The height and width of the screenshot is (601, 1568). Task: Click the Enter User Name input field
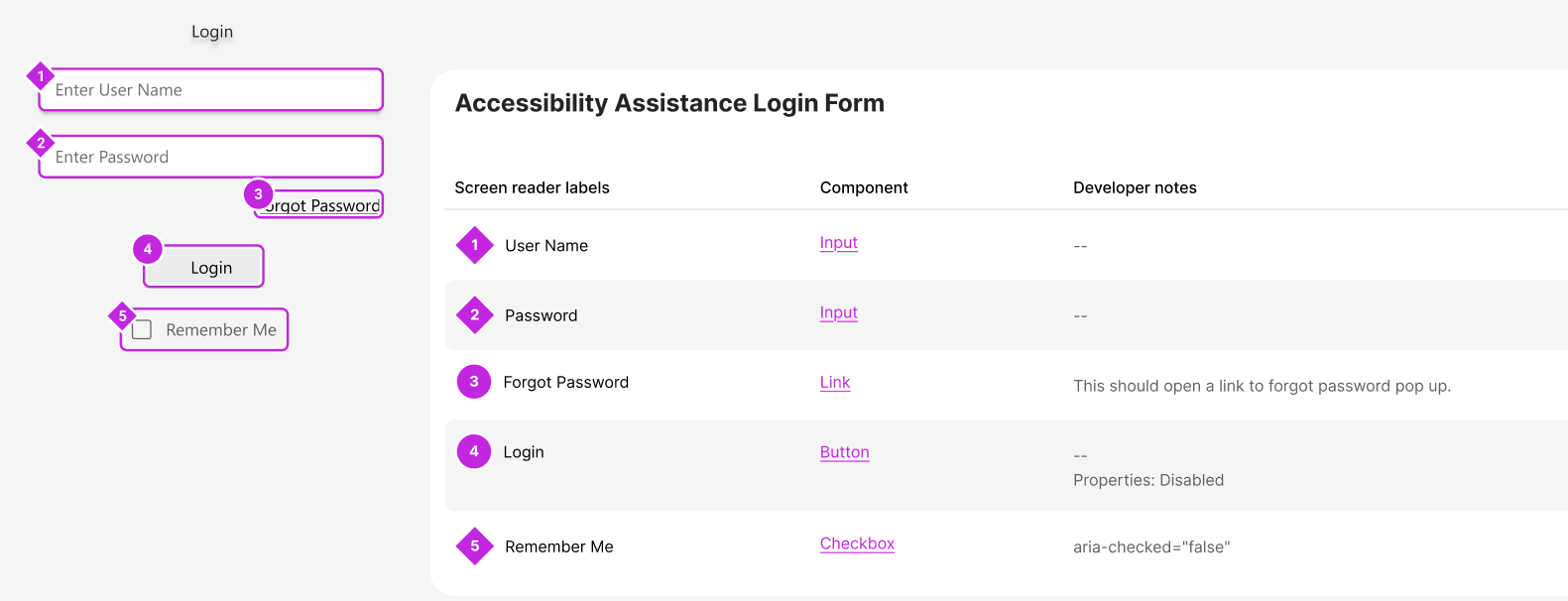point(211,90)
